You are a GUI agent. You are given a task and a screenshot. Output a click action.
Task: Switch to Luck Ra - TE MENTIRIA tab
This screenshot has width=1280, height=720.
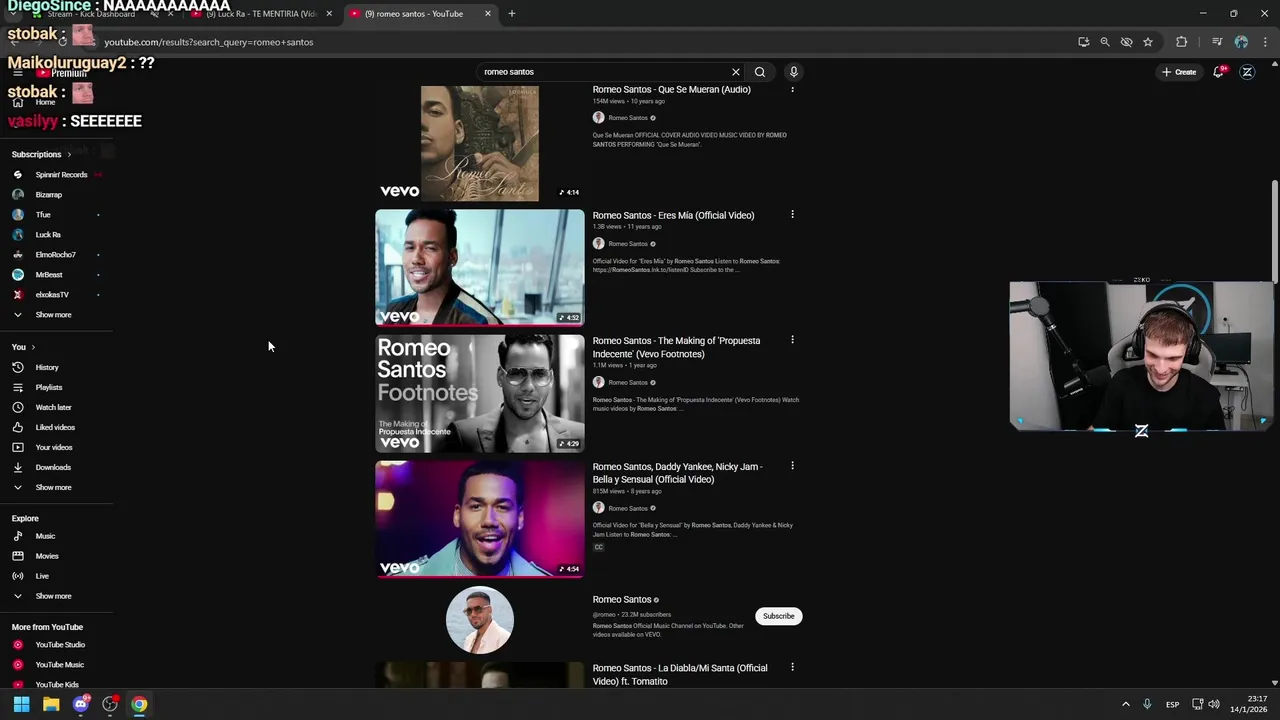[262, 14]
